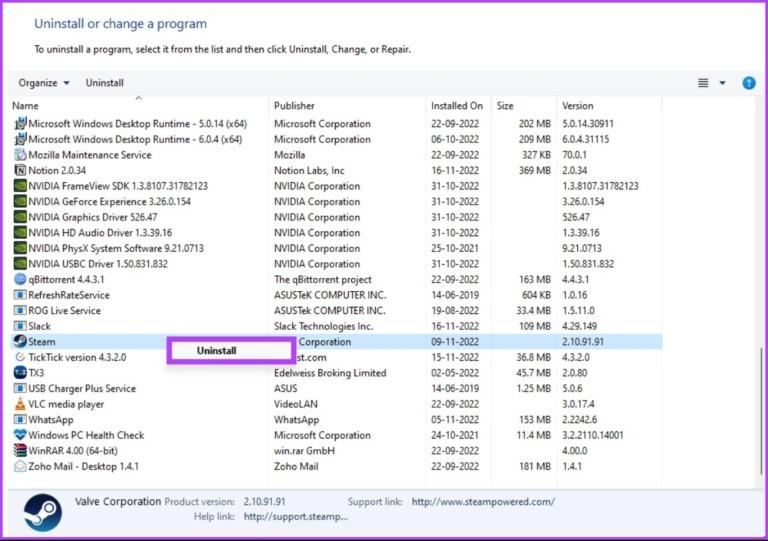This screenshot has width=768, height=541.
Task: Select RefreshRateService name
Action: point(69,295)
